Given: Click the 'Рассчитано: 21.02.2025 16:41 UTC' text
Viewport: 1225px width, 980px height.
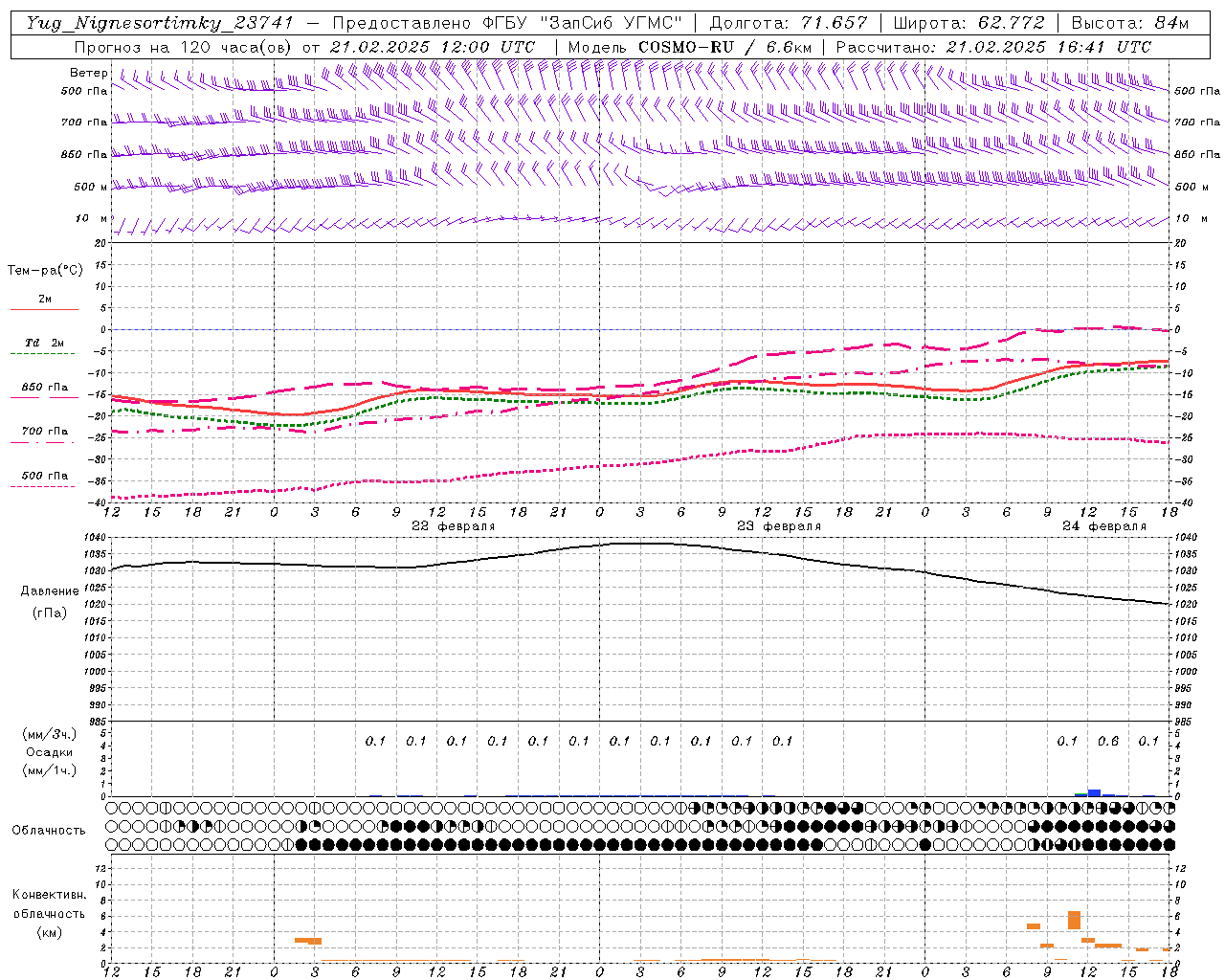Looking at the screenshot, I should (x=993, y=47).
